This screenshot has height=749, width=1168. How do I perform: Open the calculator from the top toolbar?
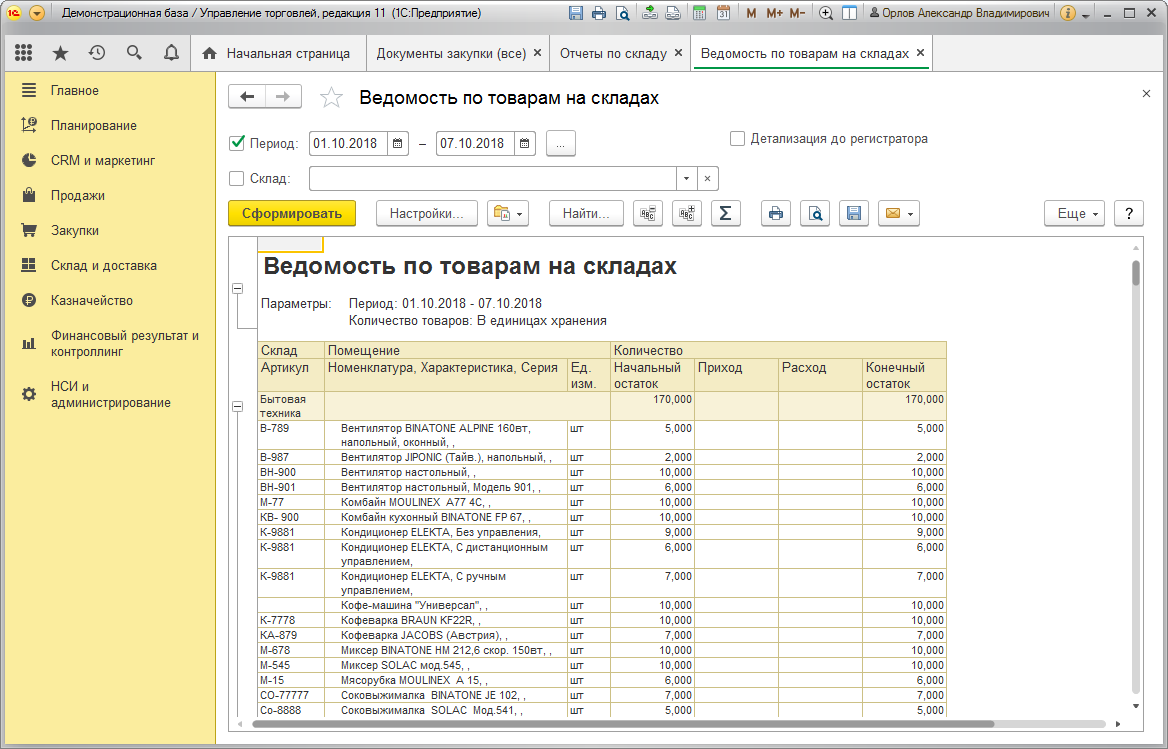[699, 12]
